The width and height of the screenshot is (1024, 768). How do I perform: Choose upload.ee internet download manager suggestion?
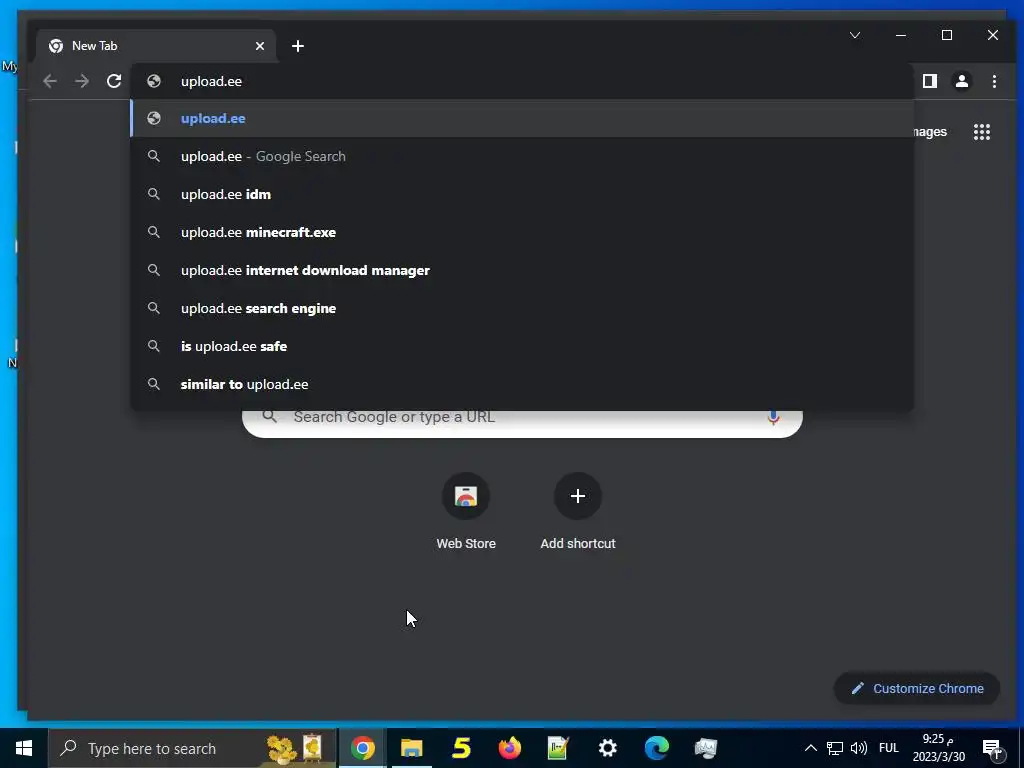(x=522, y=270)
